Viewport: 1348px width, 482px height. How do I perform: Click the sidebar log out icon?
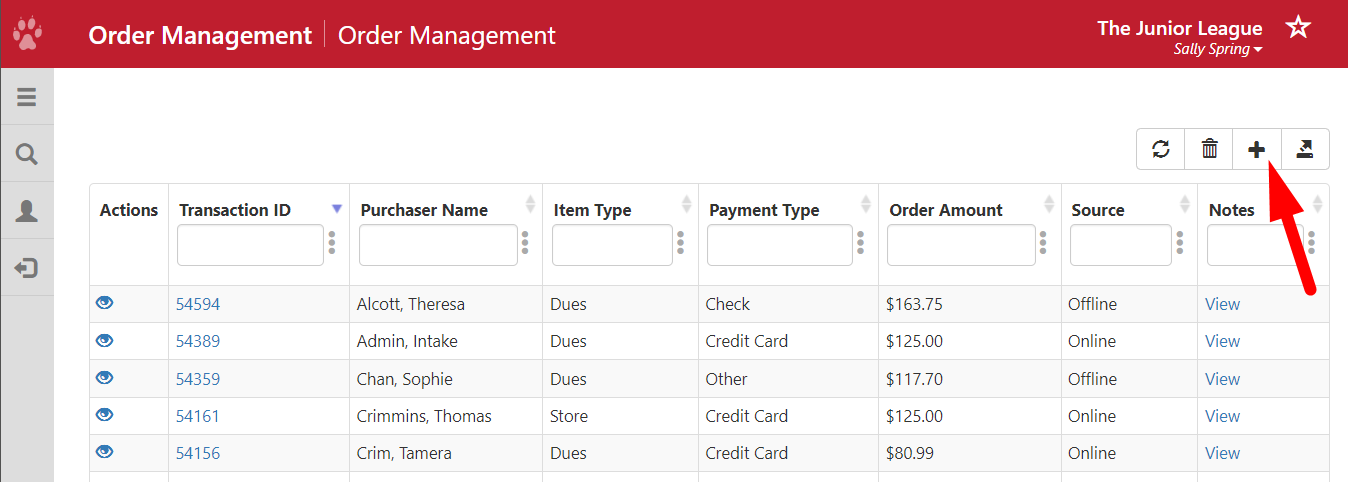[27, 268]
